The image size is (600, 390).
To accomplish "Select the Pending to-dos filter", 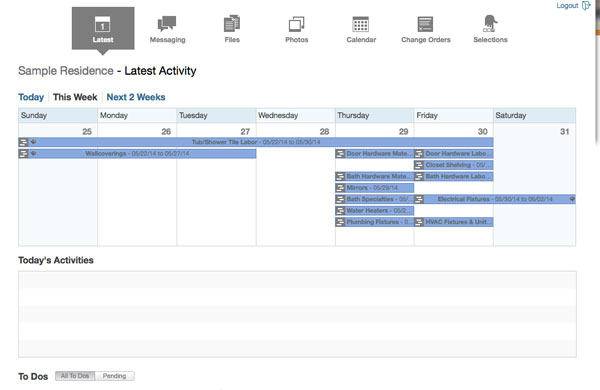I will point(114,376).
